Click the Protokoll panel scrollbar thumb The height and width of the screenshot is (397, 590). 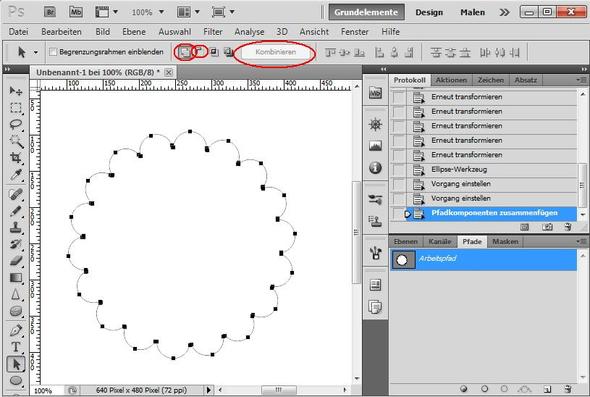[582, 185]
